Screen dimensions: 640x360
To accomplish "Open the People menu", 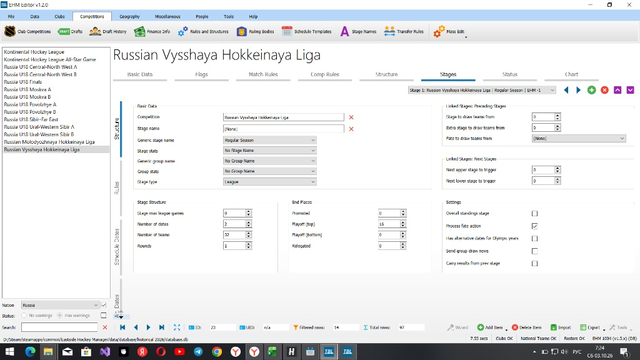I will pyautogui.click(x=202, y=16).
